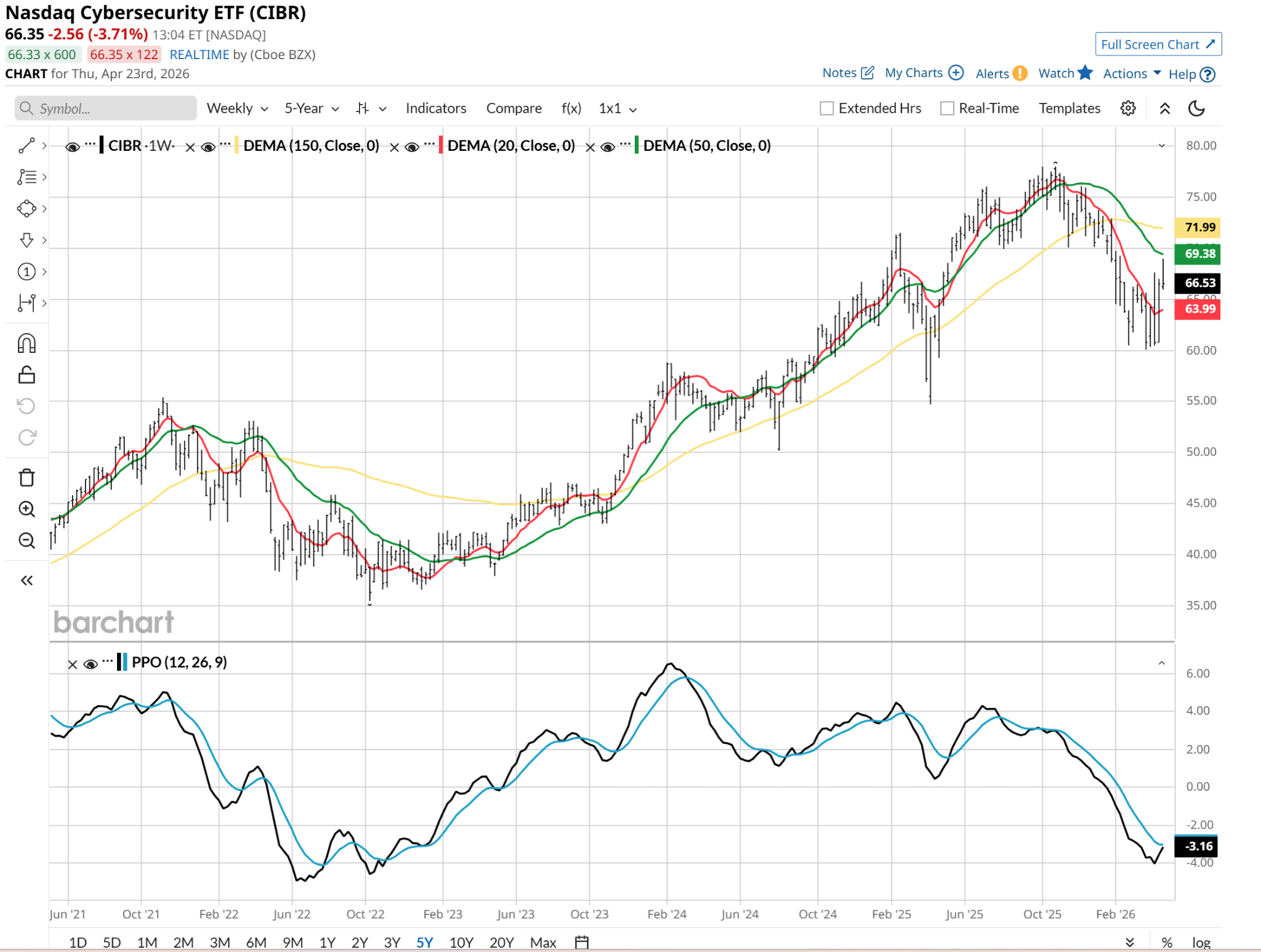Click the zoom out magnifier icon
Viewport: 1261px width, 952px height.
pos(26,541)
